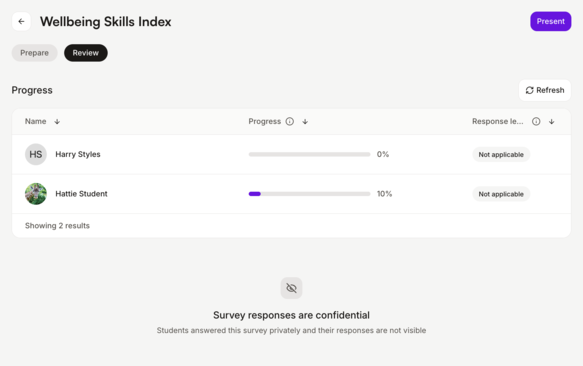Click the confidential crossed-eye icon
Image resolution: width=583 pixels, height=366 pixels.
pyautogui.click(x=292, y=288)
